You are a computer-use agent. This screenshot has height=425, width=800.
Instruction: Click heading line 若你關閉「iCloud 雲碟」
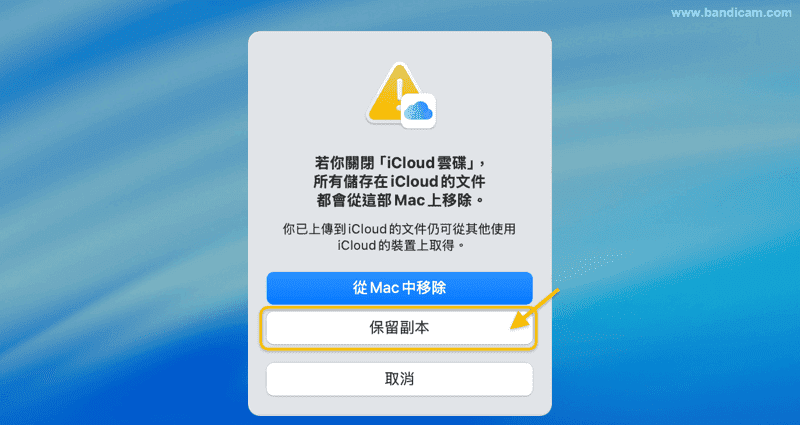point(399,163)
